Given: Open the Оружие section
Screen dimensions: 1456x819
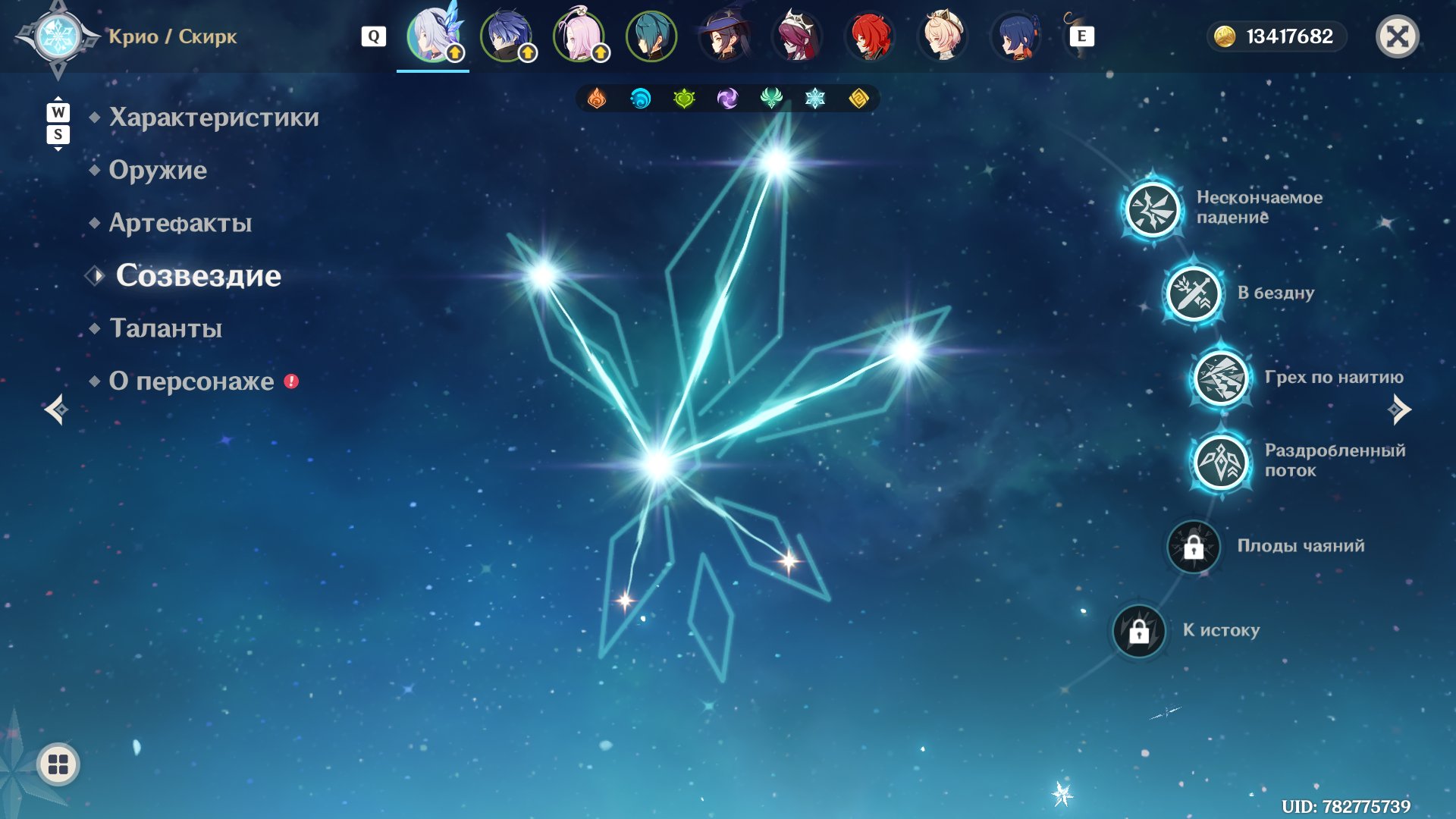Looking at the screenshot, I should [x=158, y=170].
